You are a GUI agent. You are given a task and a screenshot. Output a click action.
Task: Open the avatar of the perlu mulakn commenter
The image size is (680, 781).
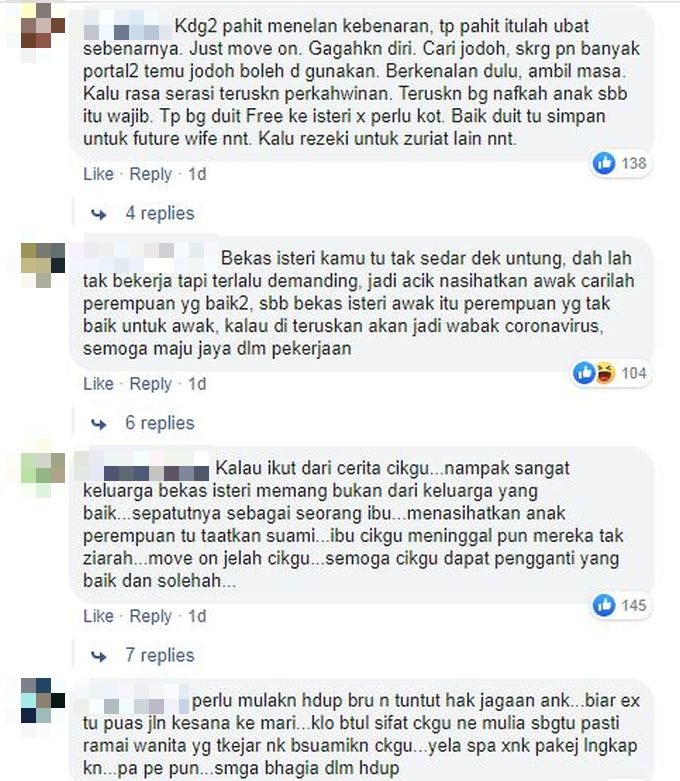[x=43, y=700]
